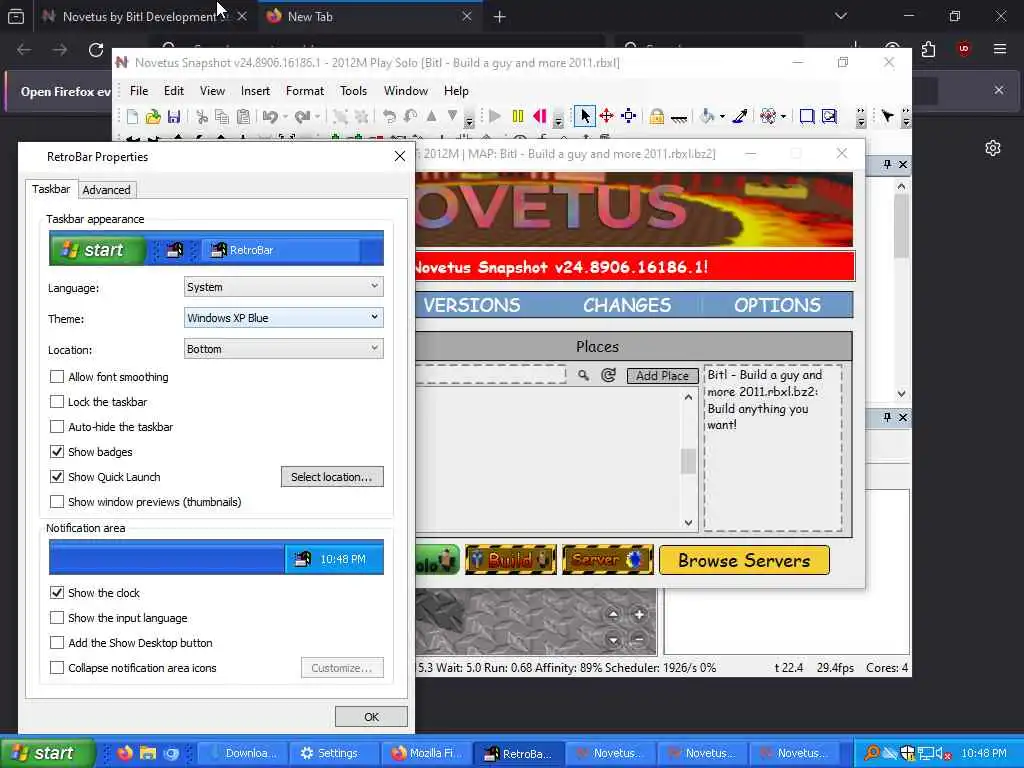Switch to the Advanced tab
1024x768 pixels.
pos(106,190)
